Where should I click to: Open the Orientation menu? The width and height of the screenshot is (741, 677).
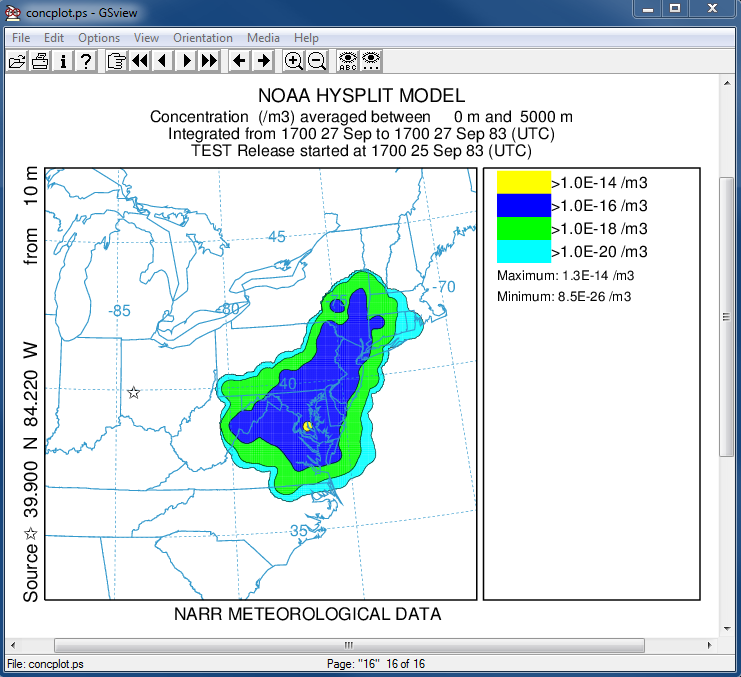(203, 38)
